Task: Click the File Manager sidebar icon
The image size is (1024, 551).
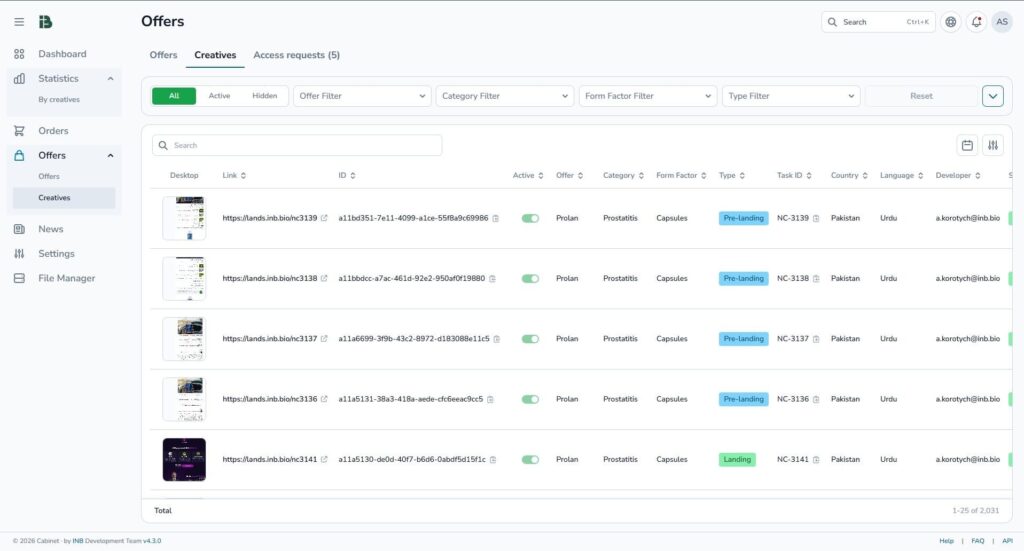Action: click(19, 278)
